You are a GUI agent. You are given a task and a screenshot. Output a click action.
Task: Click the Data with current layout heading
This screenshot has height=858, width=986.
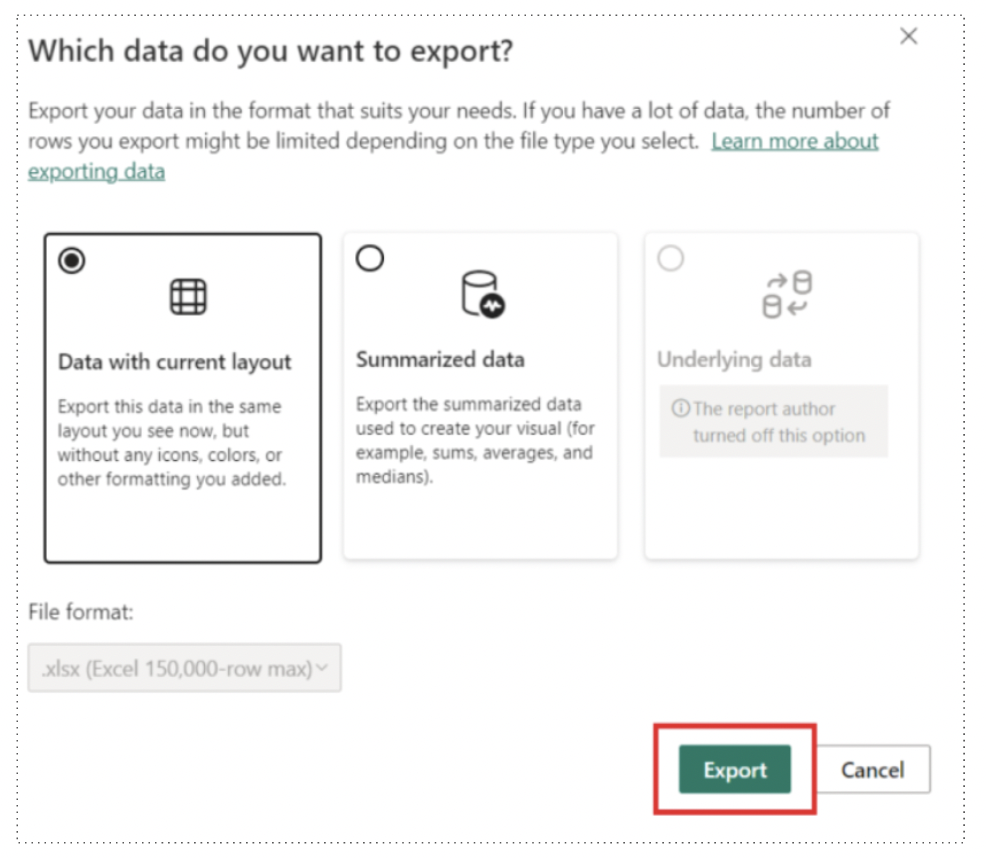(174, 362)
